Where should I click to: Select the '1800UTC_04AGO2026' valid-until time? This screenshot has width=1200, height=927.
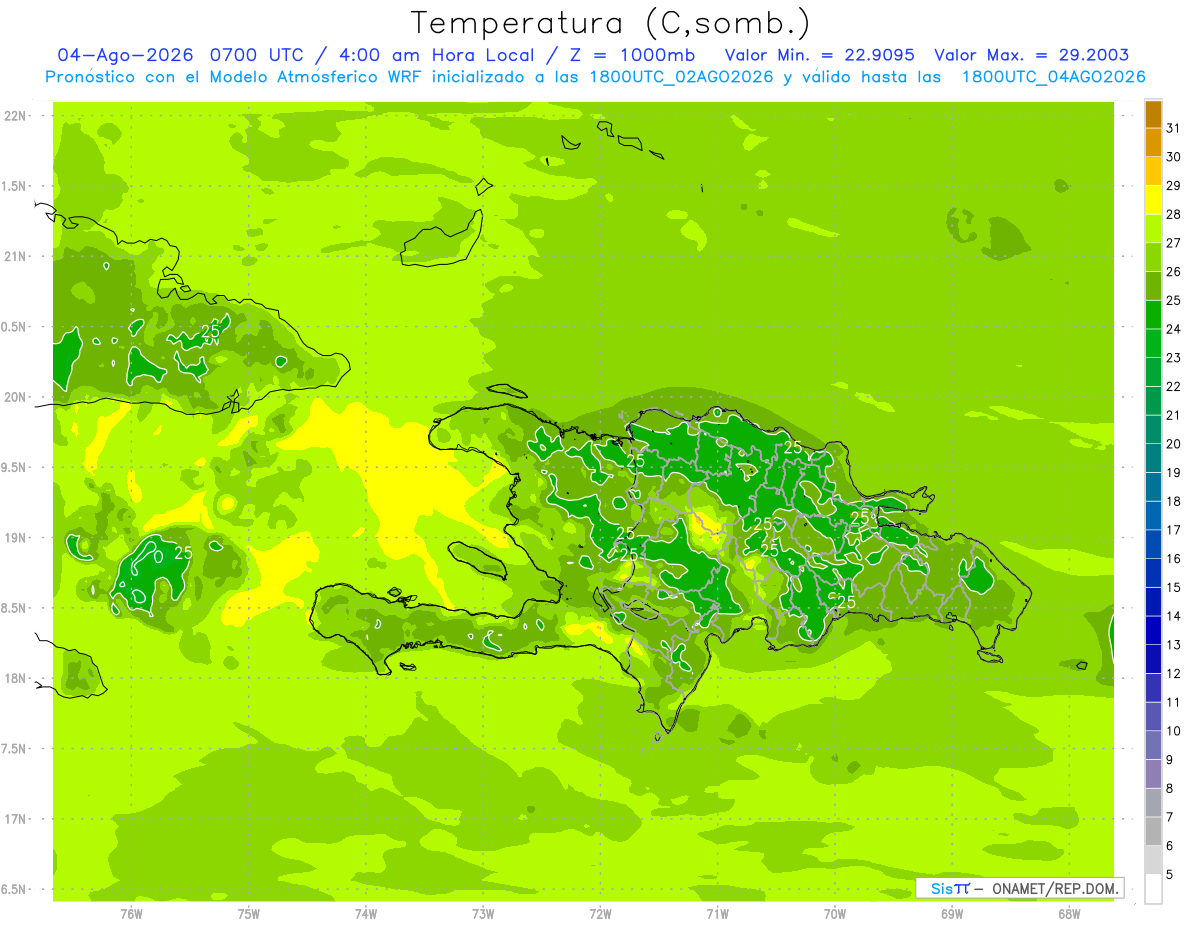(1053, 77)
